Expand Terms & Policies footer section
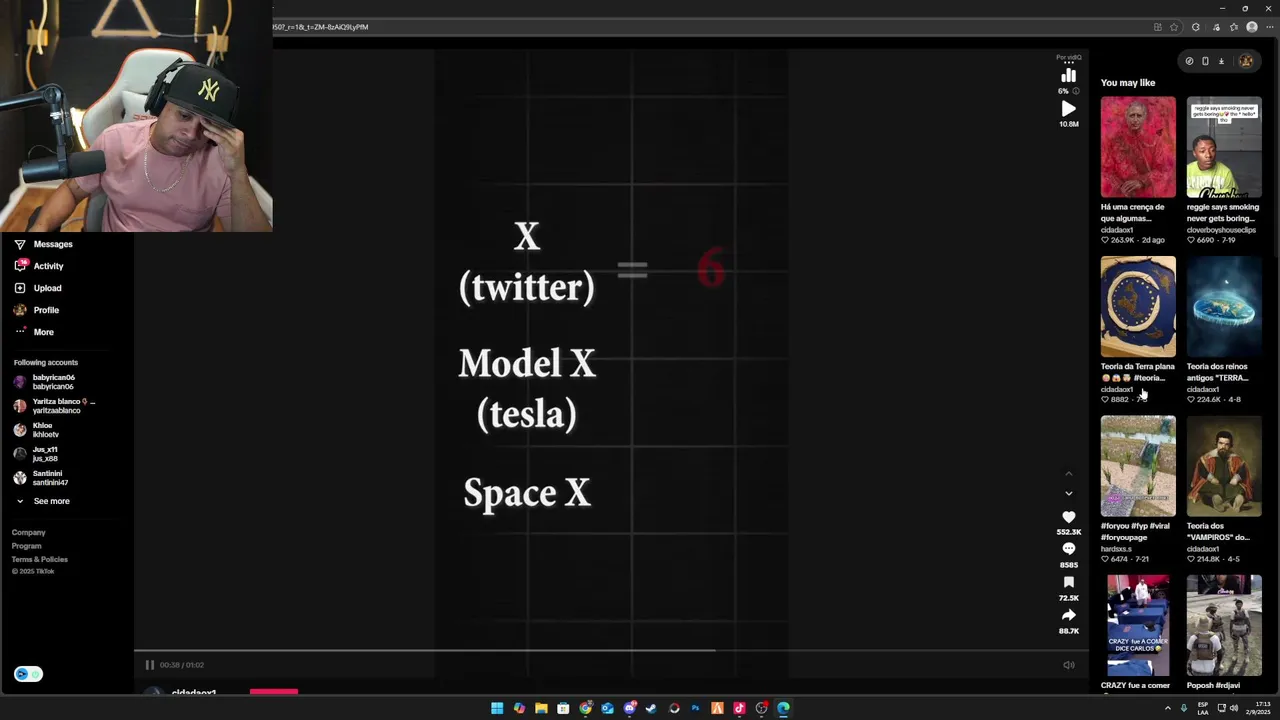Viewport: 1280px width, 720px height. pos(39,559)
